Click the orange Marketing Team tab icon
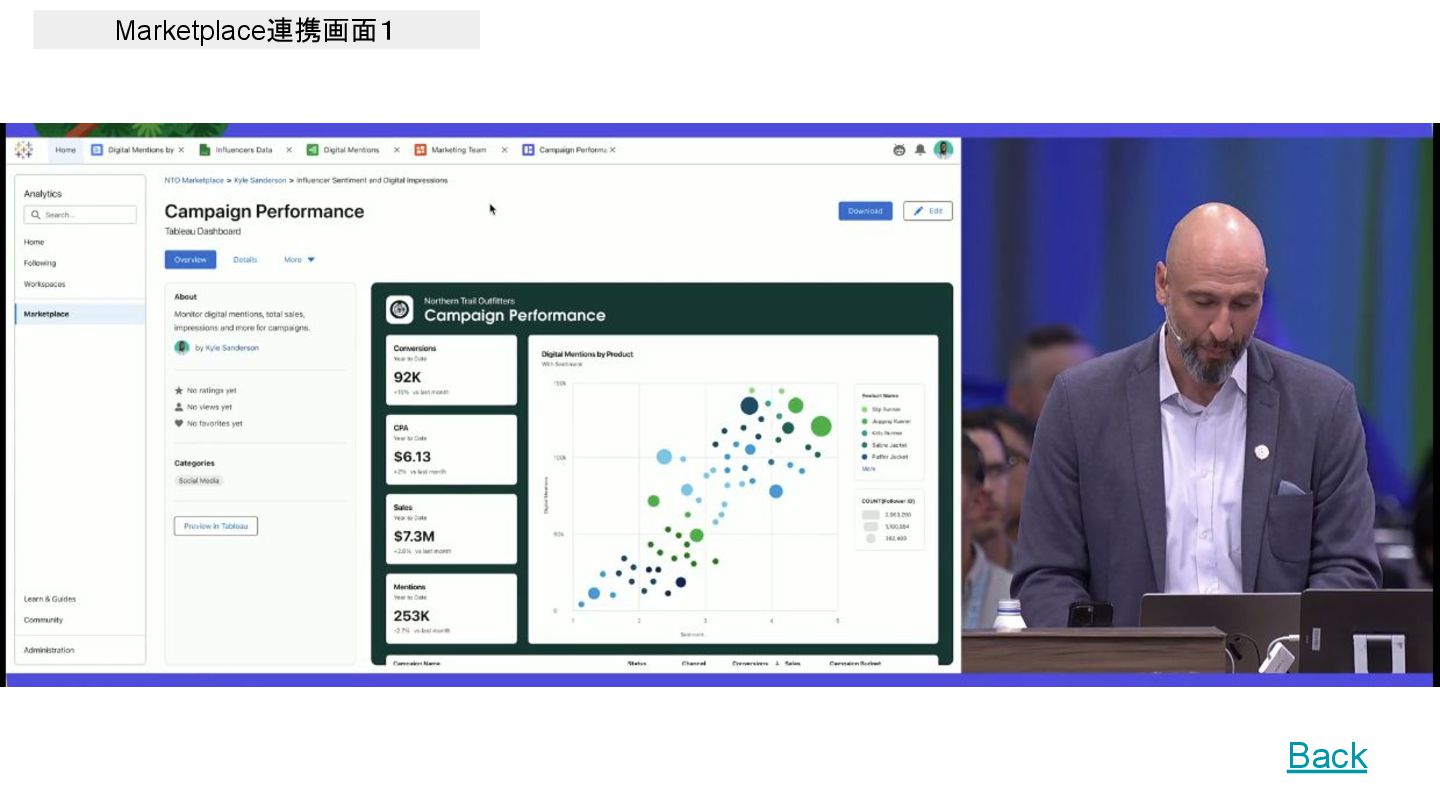 (x=421, y=150)
